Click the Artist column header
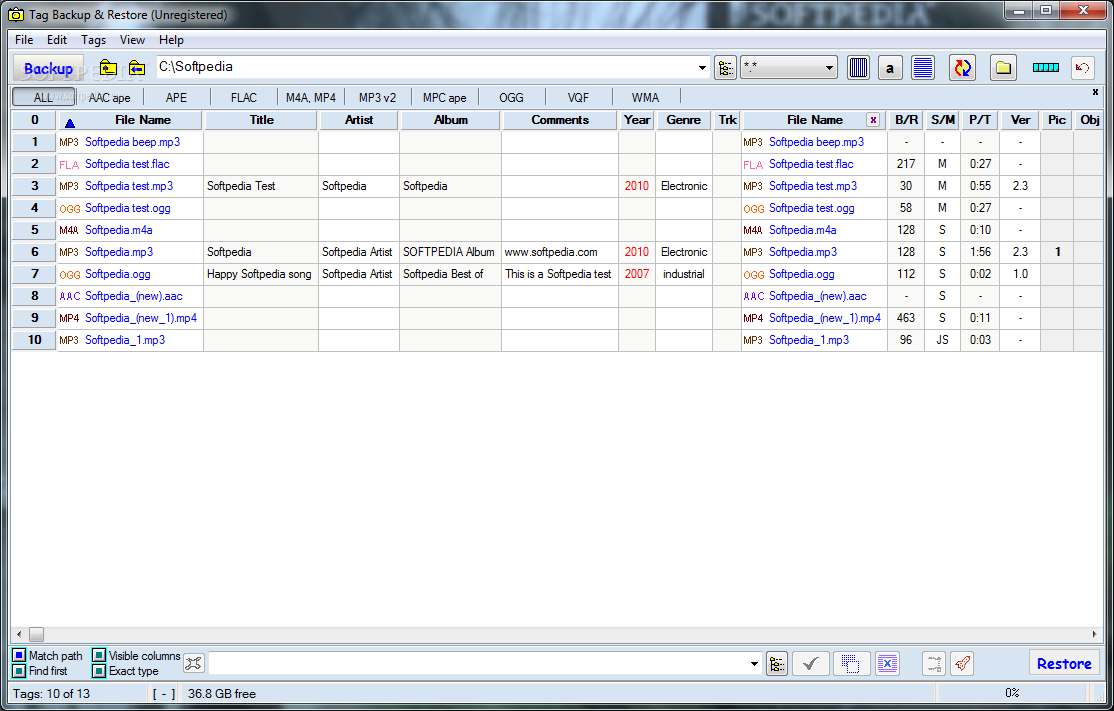The image size is (1114, 711). (359, 120)
